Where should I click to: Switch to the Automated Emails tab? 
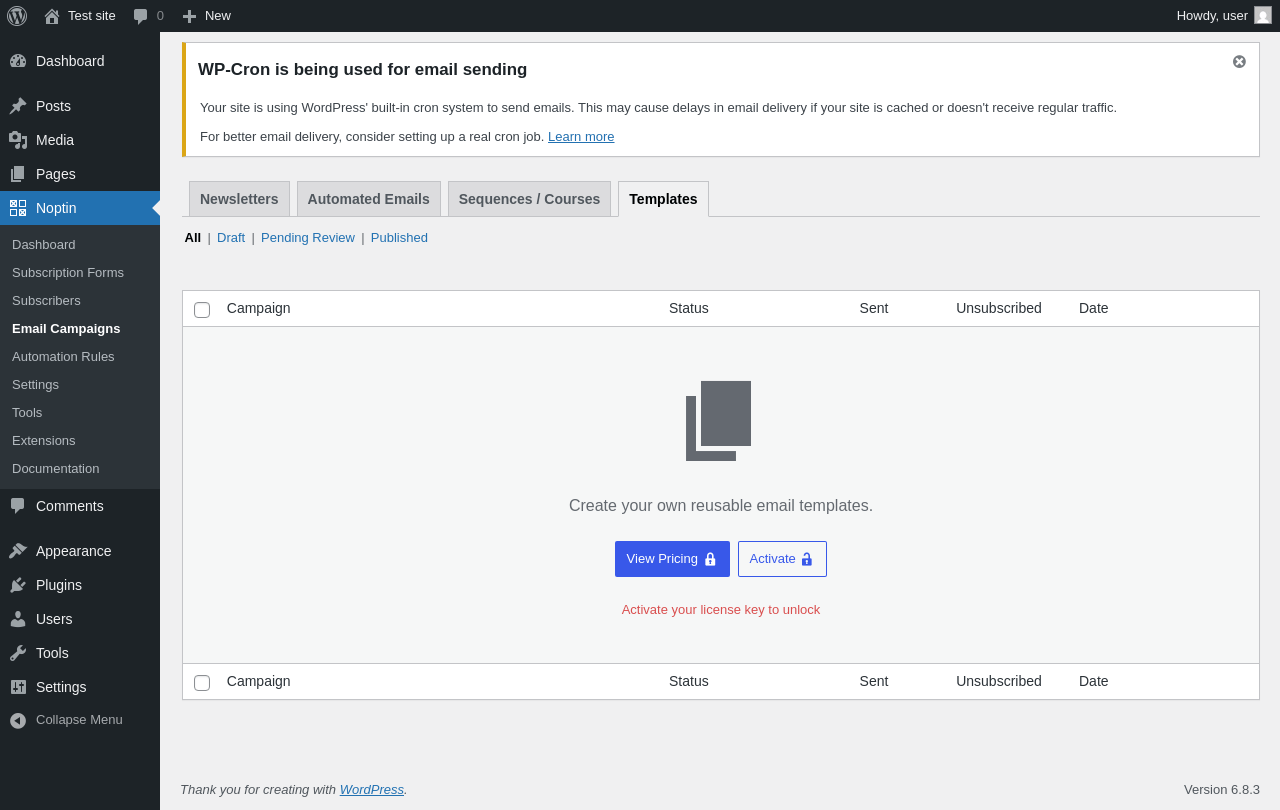[369, 199]
